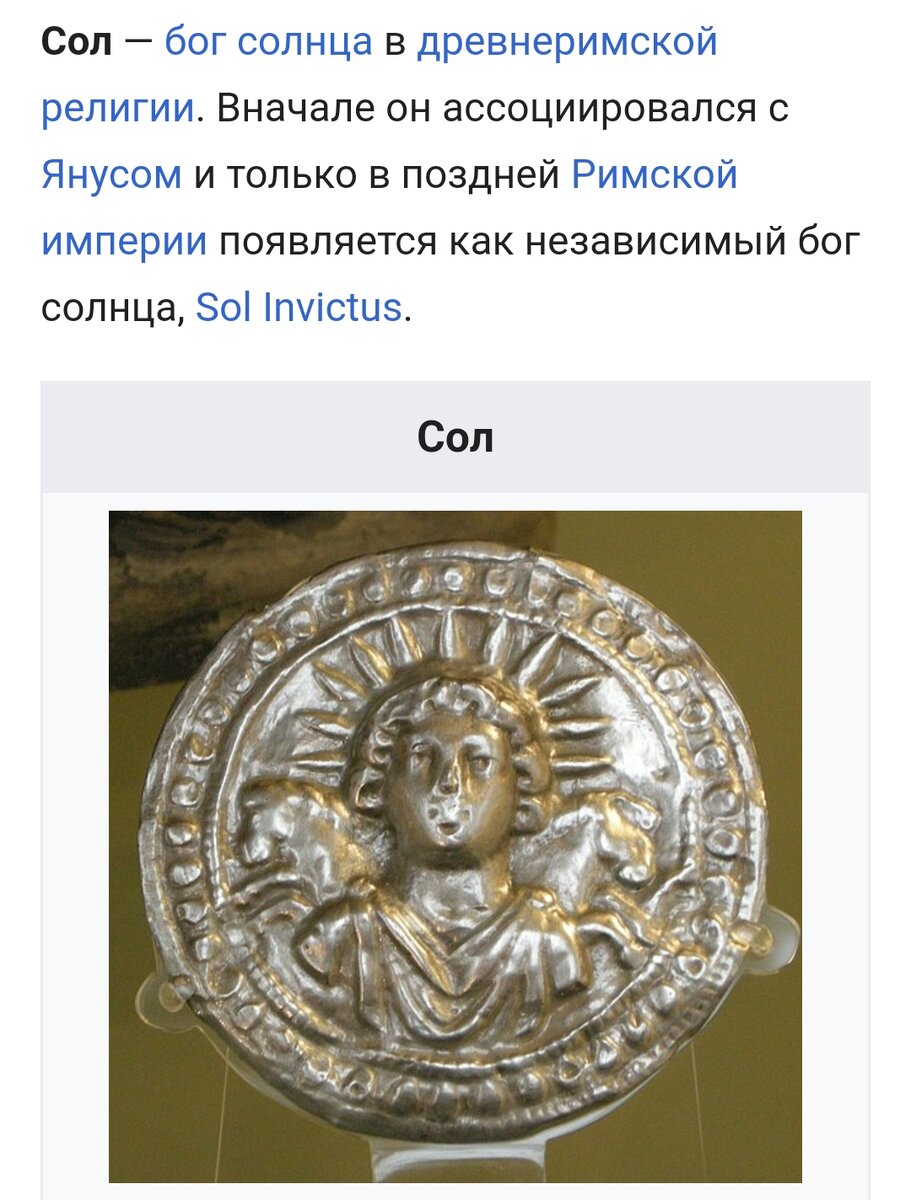Follow the "религии" link text
The image size is (911, 1200).
pos(117,108)
